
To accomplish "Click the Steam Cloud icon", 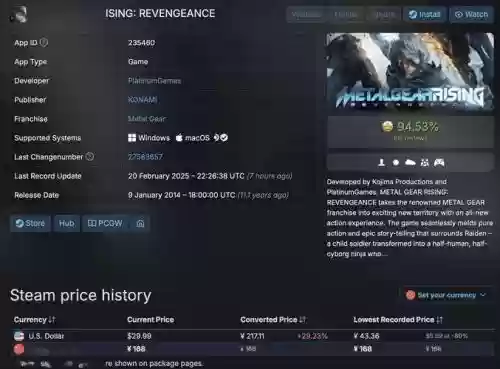I will pyautogui.click(x=410, y=162).
